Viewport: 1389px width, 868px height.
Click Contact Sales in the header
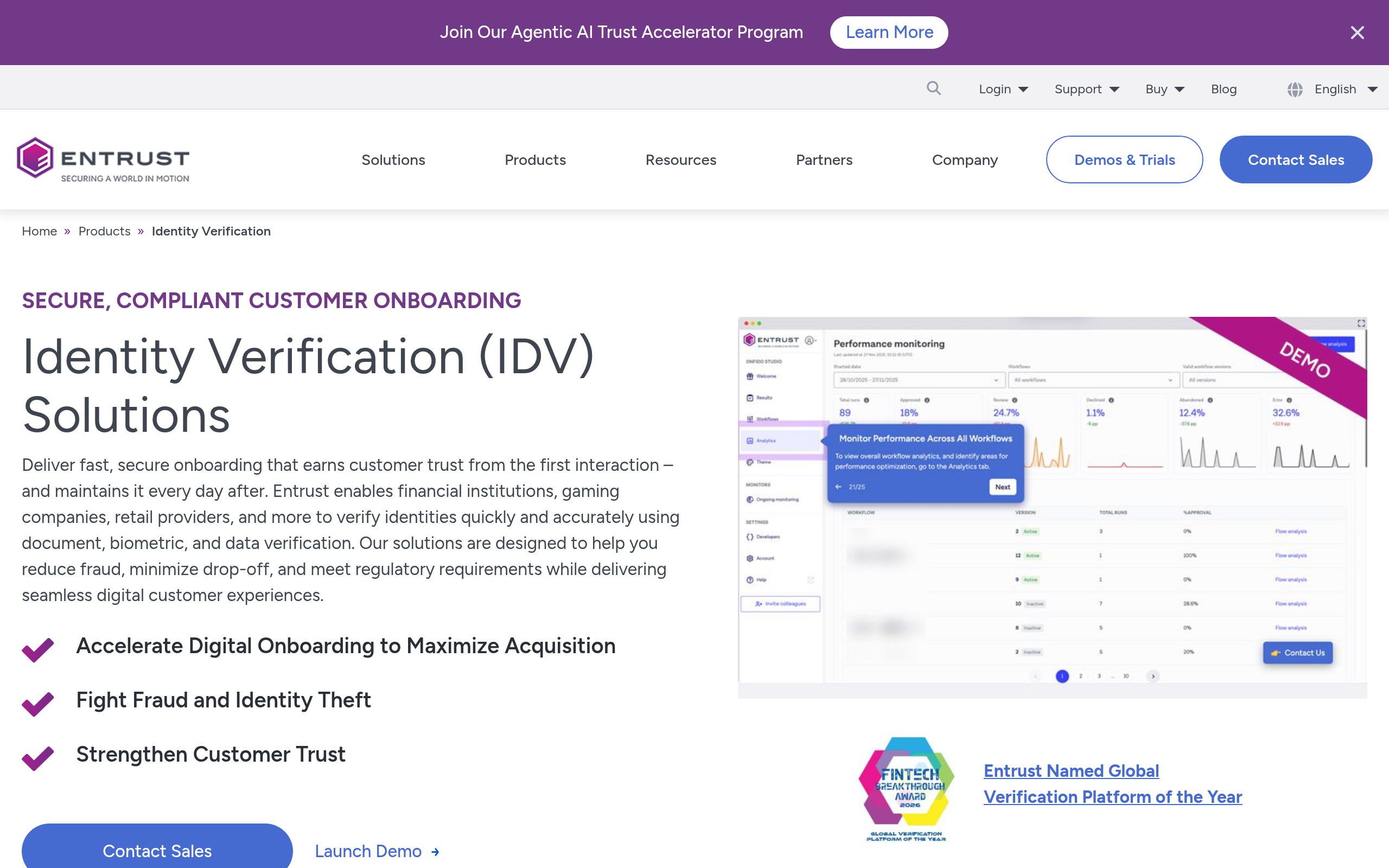(1296, 159)
